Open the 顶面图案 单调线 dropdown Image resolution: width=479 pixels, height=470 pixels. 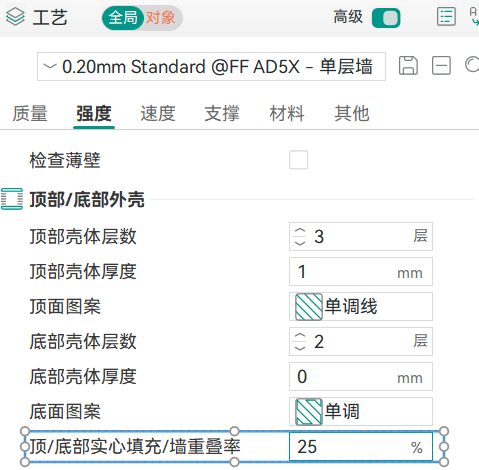tap(361, 307)
